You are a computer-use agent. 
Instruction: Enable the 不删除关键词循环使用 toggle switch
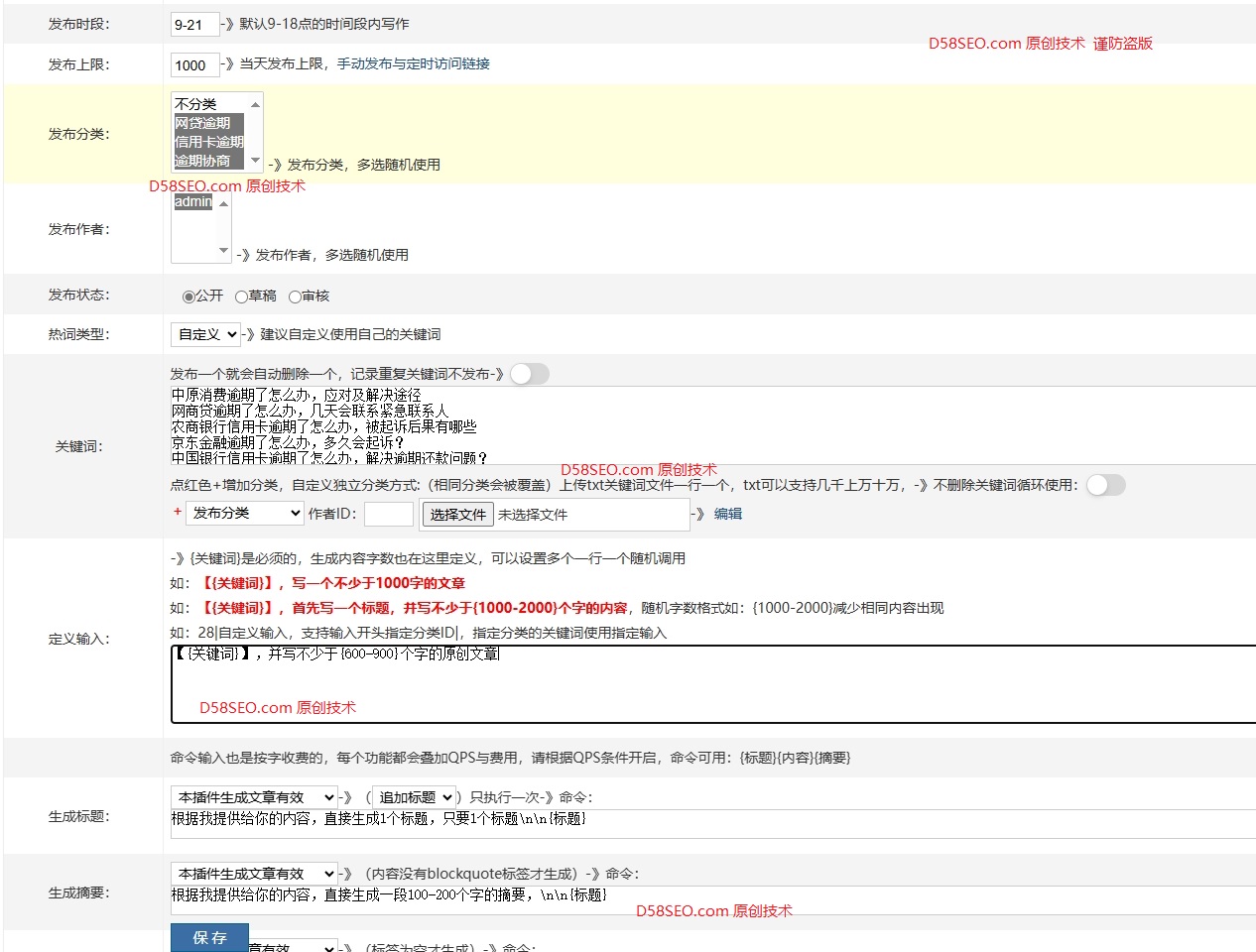(x=1105, y=484)
